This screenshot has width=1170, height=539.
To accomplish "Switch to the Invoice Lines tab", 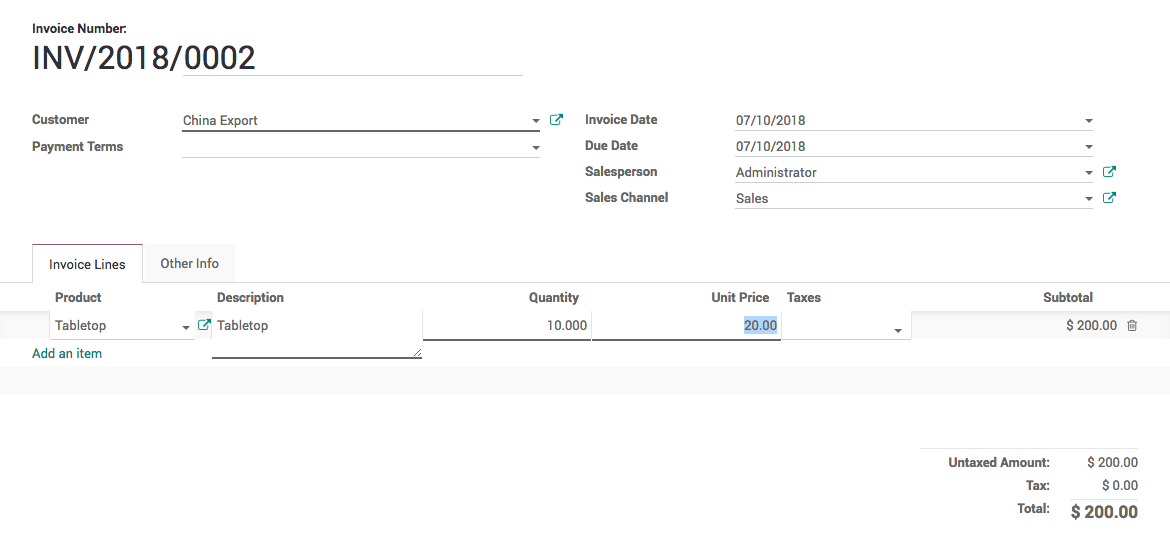I will coord(87,264).
